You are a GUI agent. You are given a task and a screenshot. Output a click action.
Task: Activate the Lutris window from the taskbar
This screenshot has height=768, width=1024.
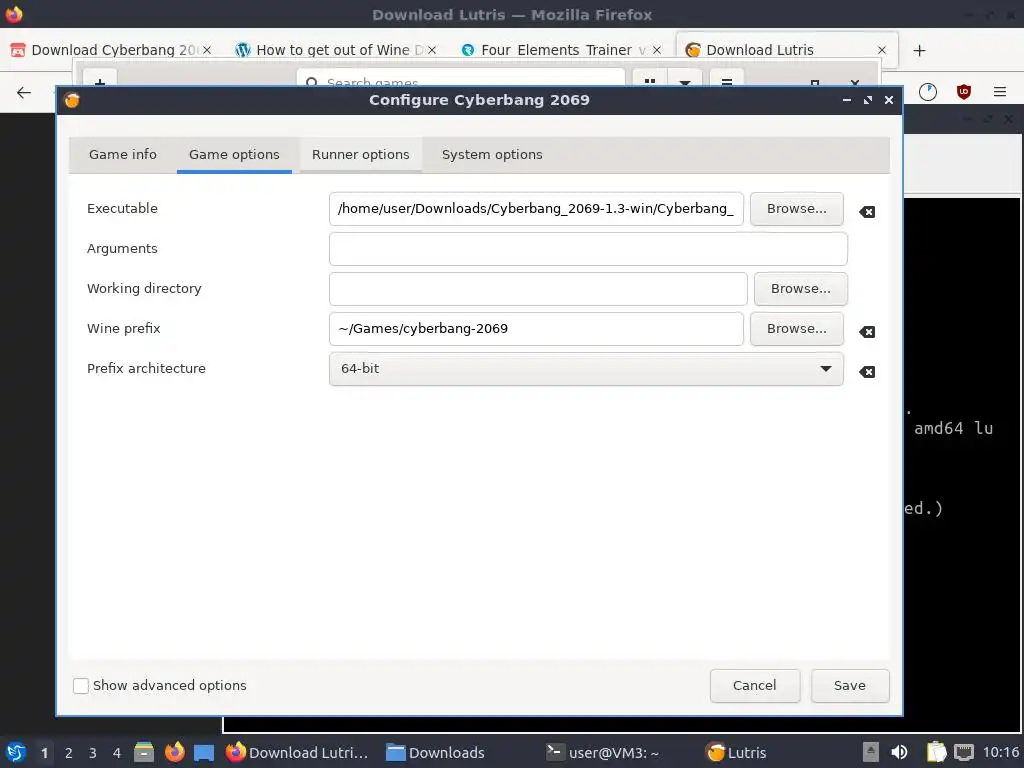pos(737,752)
